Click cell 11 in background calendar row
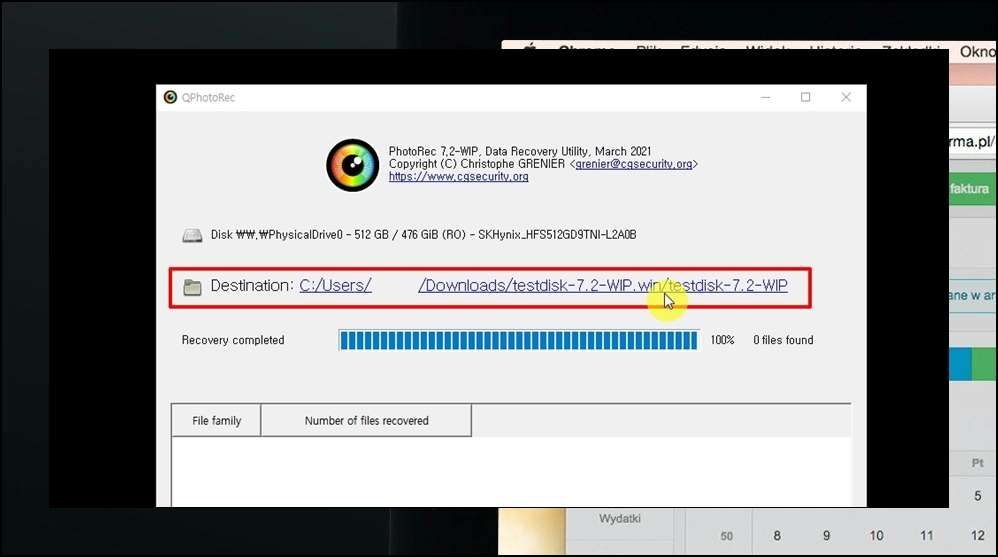The image size is (998, 557). [927, 535]
